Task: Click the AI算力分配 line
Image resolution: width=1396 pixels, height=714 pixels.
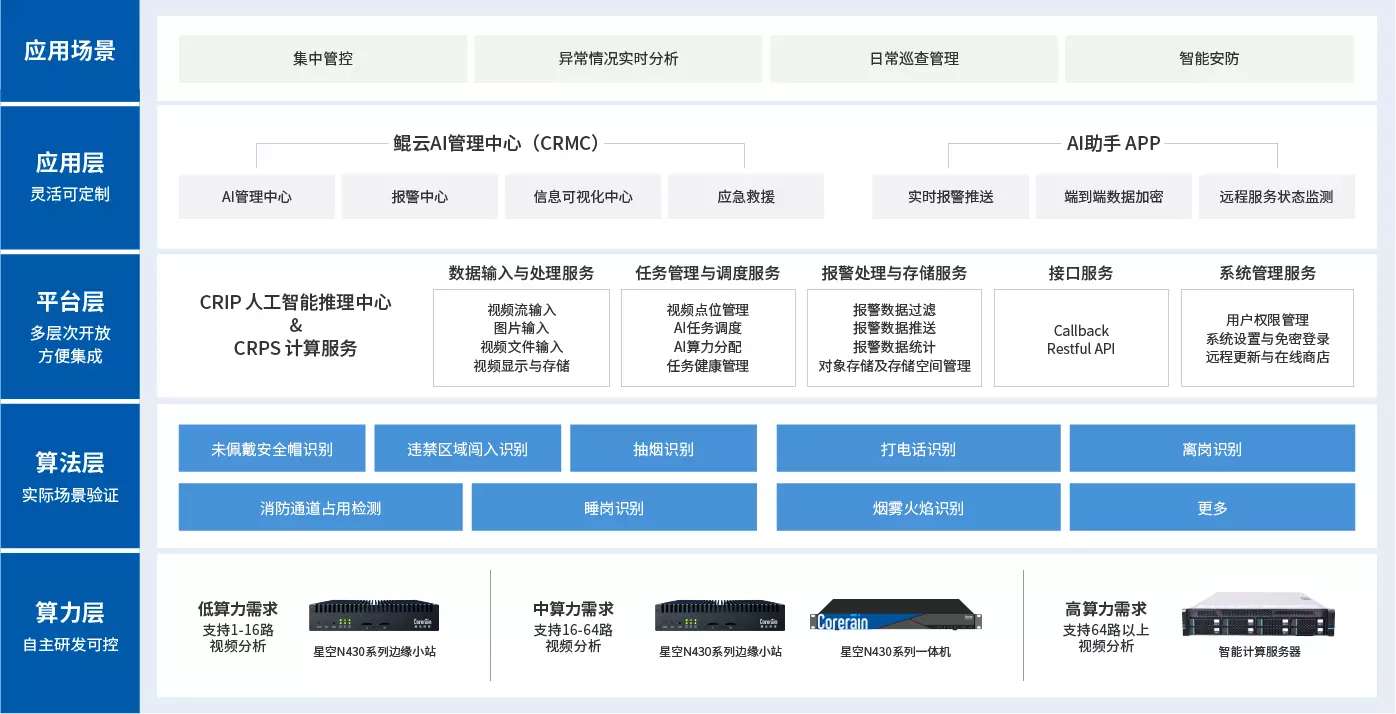Action: click(708, 347)
